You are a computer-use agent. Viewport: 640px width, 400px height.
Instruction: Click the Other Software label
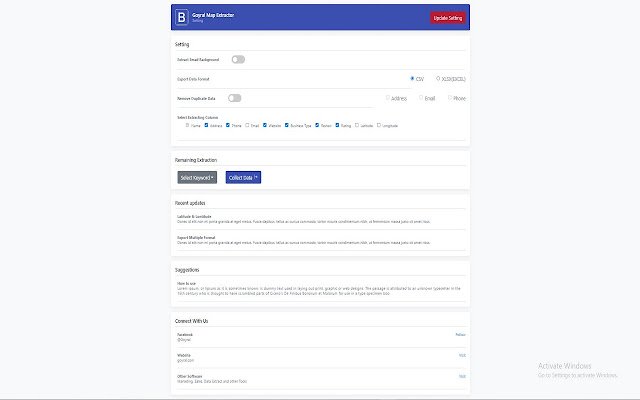pos(189,376)
